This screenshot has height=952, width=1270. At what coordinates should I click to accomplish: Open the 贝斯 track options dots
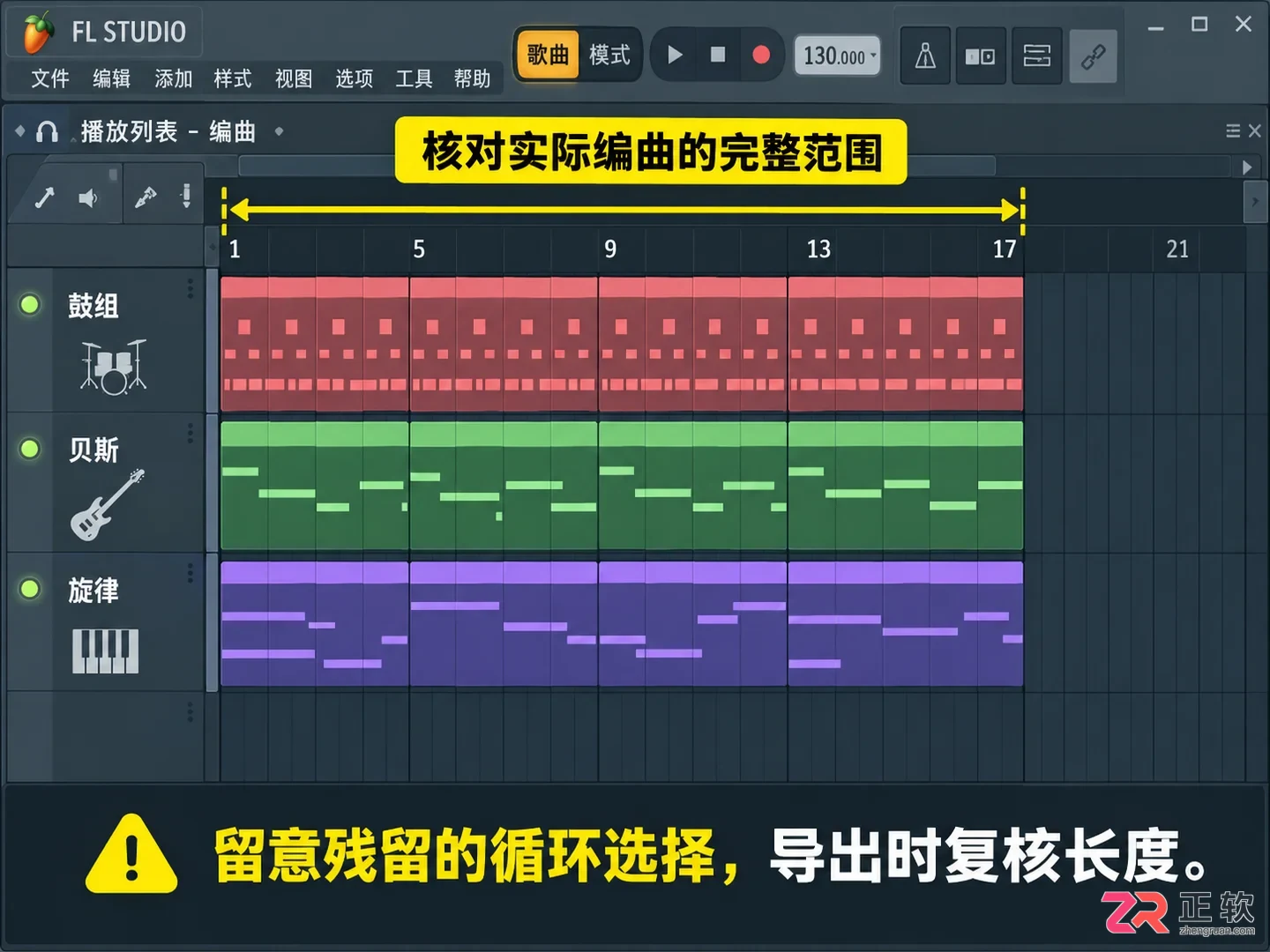tap(190, 433)
